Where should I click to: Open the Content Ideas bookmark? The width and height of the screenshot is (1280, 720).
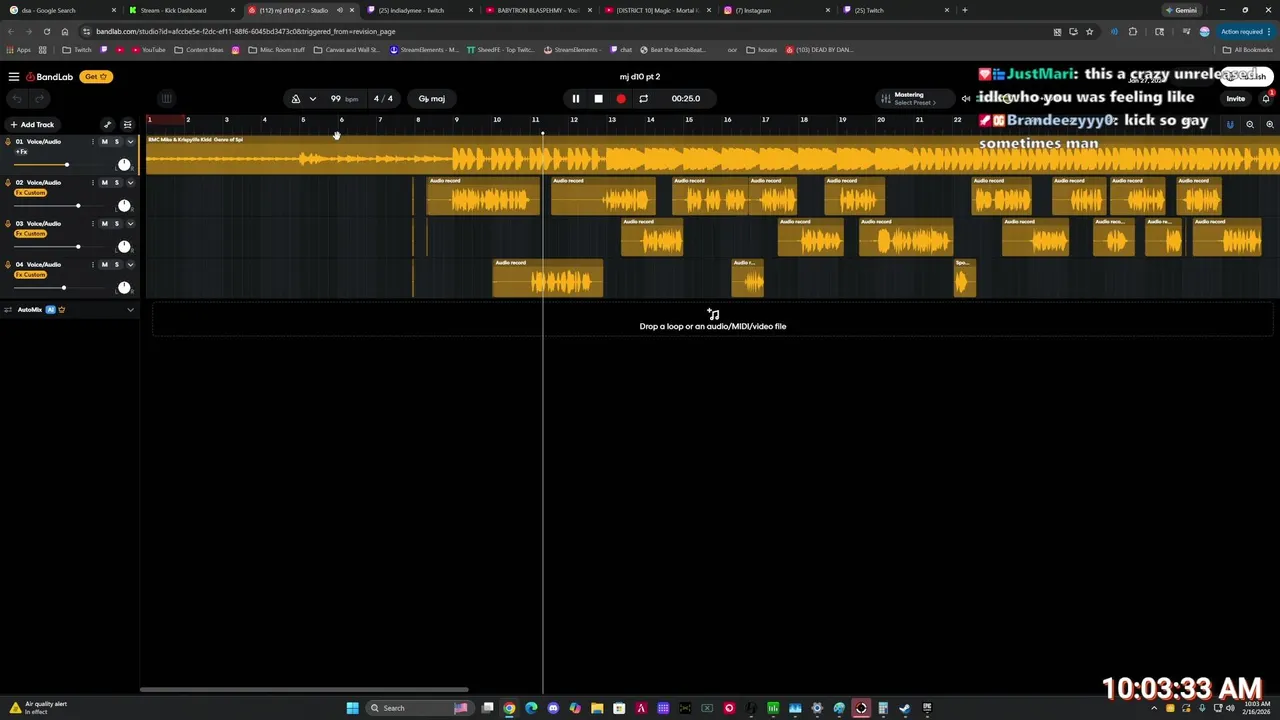pos(199,50)
